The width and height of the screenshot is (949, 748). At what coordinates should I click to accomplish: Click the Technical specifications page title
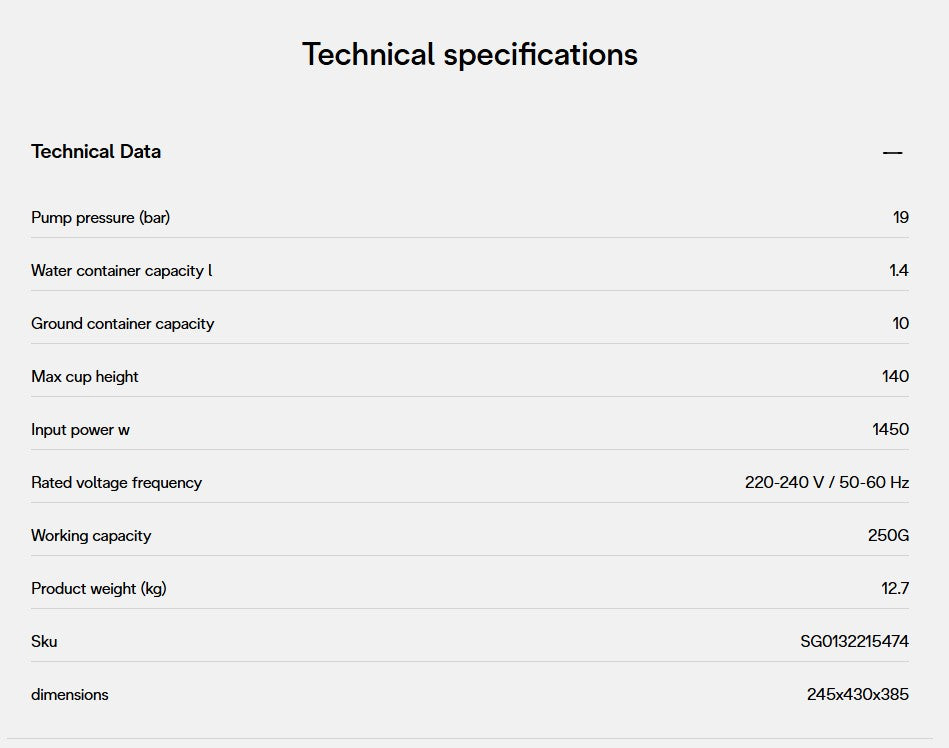(x=470, y=54)
